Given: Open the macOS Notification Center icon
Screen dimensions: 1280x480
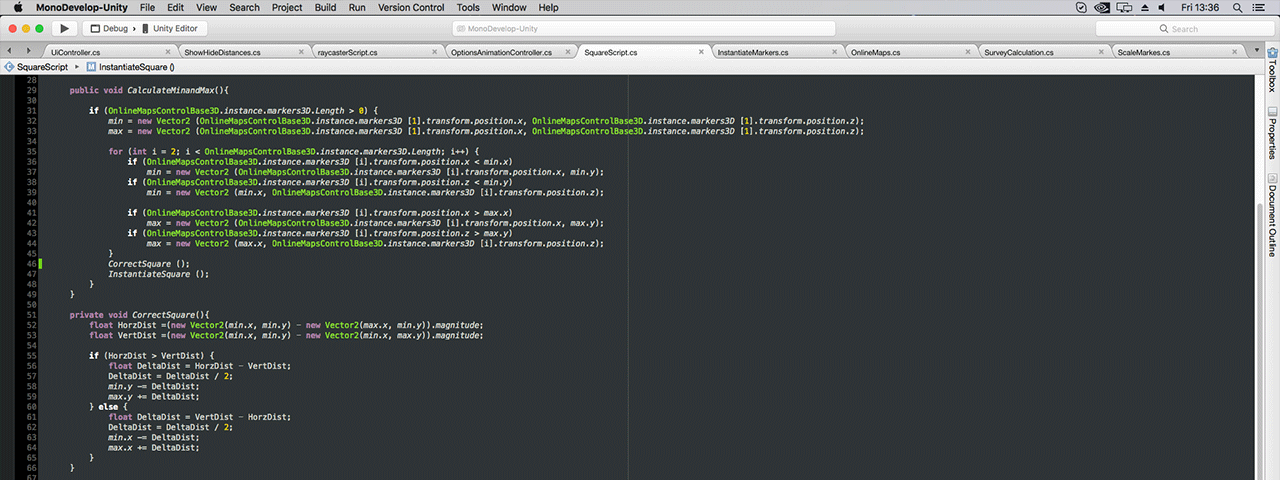Looking at the screenshot, I should coord(1263,7).
